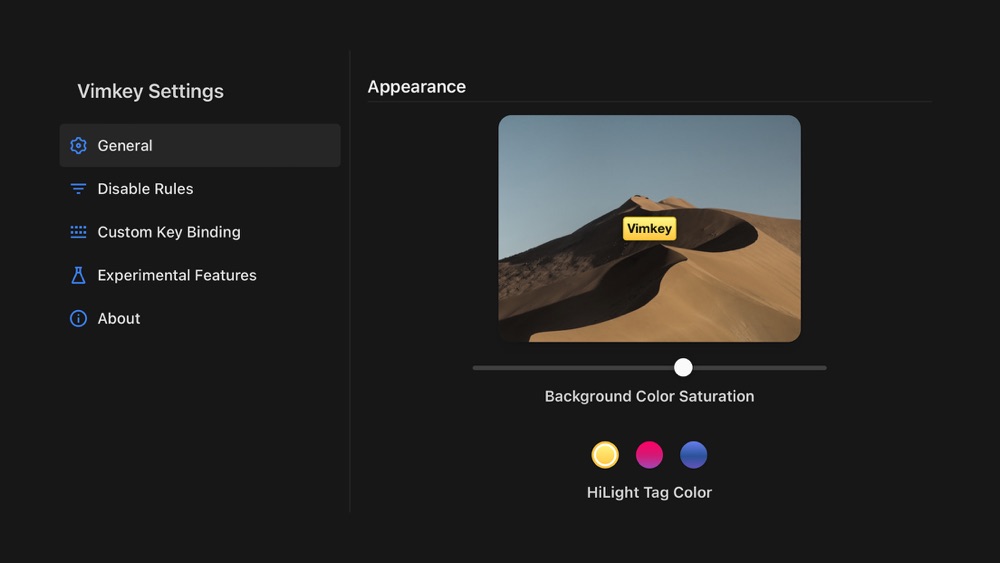Click the right end of the saturation slider track
This screenshot has height=563, width=1000.
[823, 368]
